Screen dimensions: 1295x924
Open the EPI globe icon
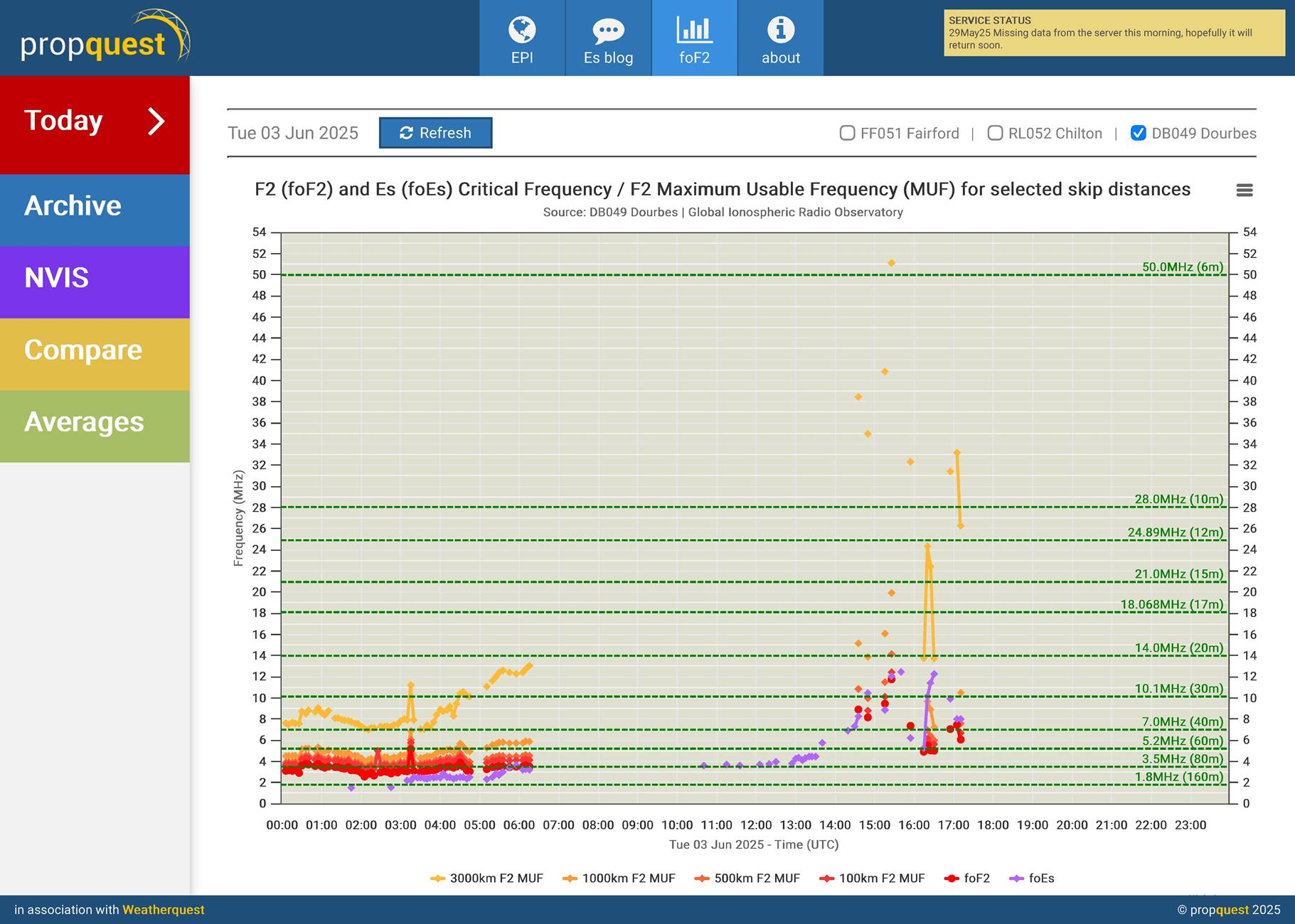click(x=522, y=30)
